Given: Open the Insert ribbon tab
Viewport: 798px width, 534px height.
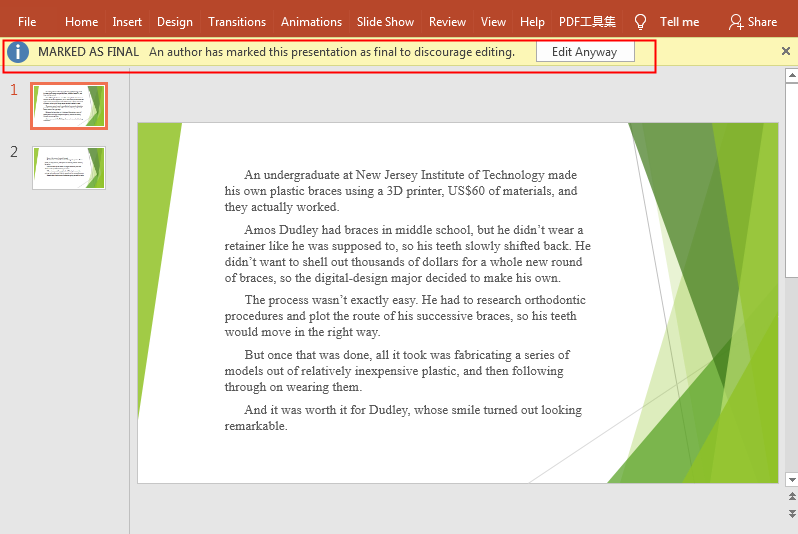Looking at the screenshot, I should pyautogui.click(x=127, y=22).
